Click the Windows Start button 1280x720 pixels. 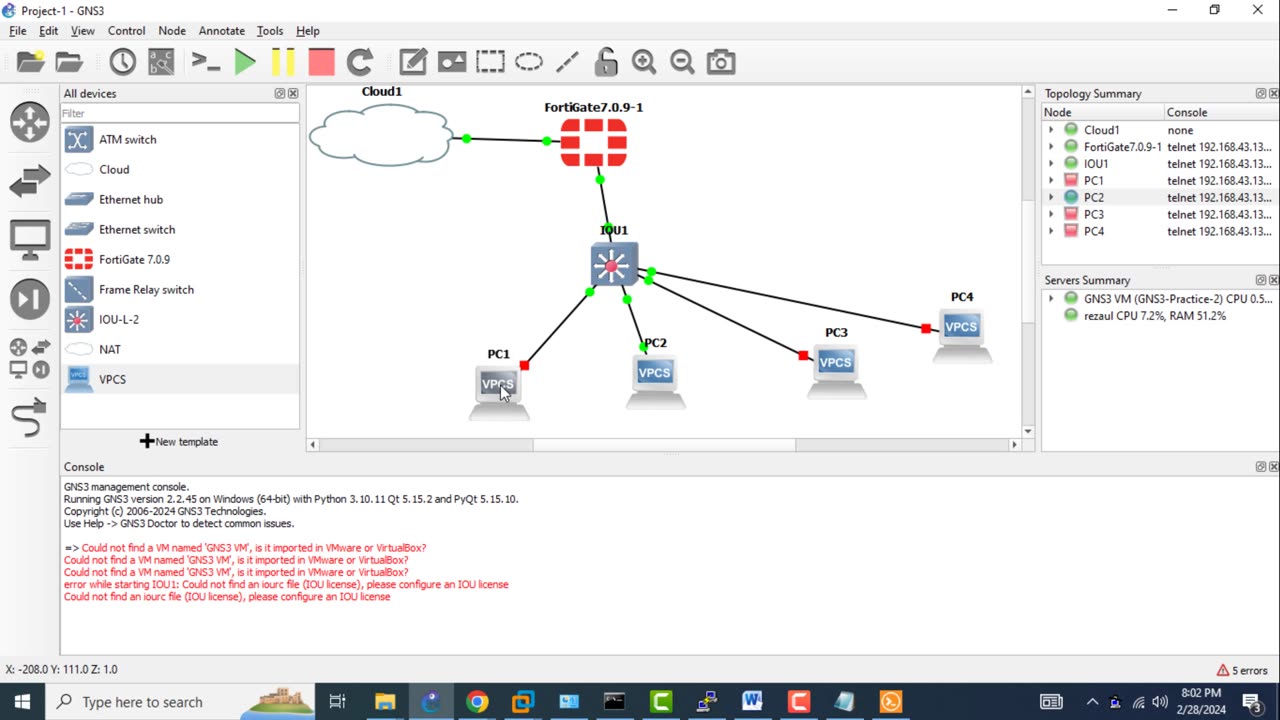click(x=22, y=702)
